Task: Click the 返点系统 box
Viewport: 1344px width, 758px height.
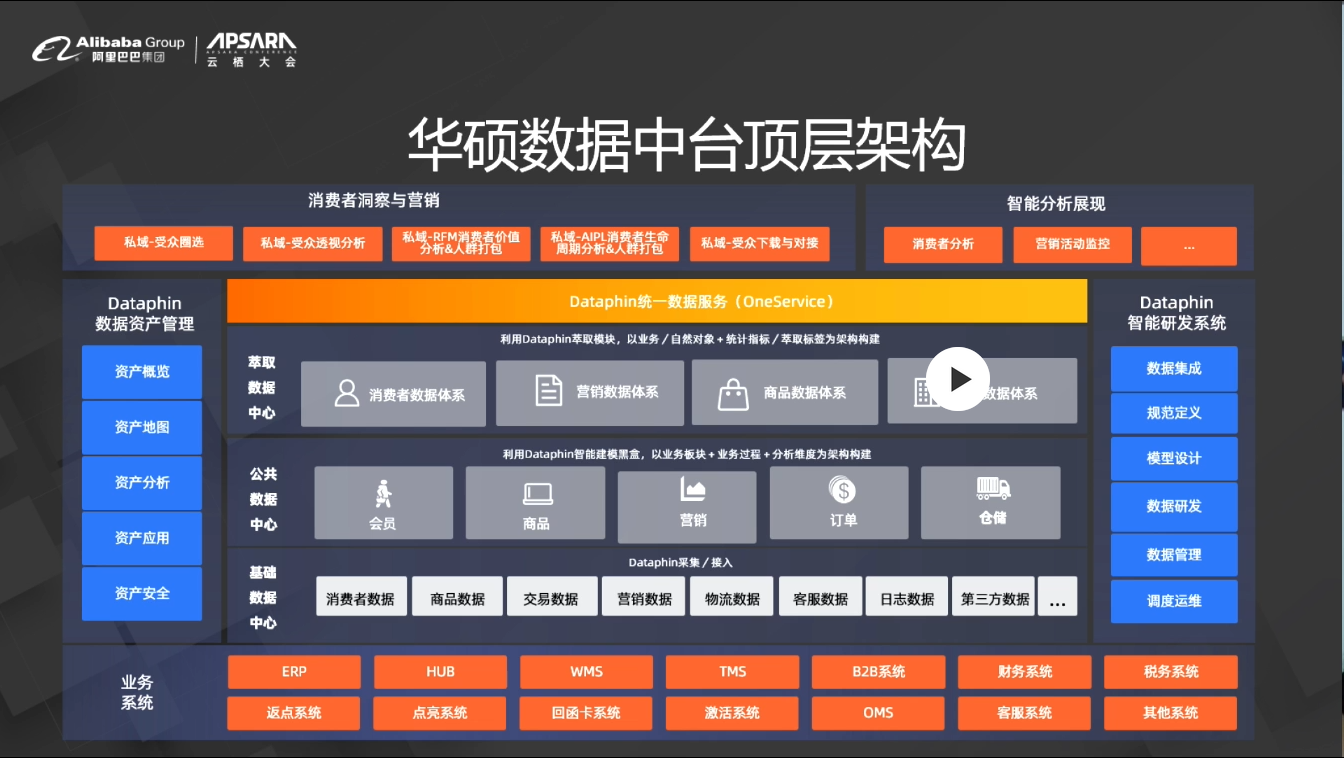Action: tap(294, 713)
